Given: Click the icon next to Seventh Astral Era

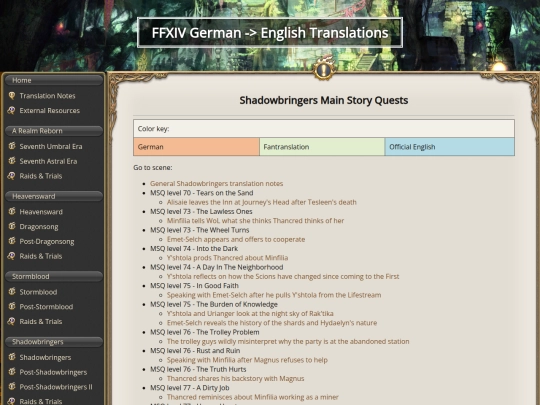Looking at the screenshot, I should click(x=12, y=161).
